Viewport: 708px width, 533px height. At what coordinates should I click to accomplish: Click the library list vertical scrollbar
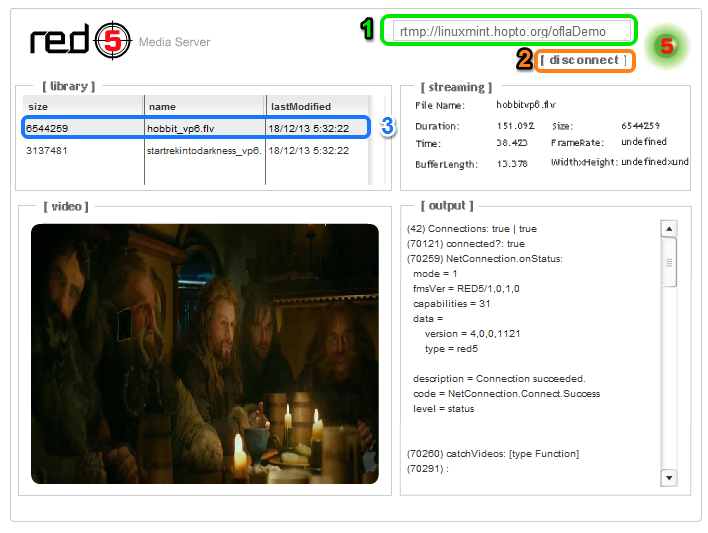pos(378,140)
